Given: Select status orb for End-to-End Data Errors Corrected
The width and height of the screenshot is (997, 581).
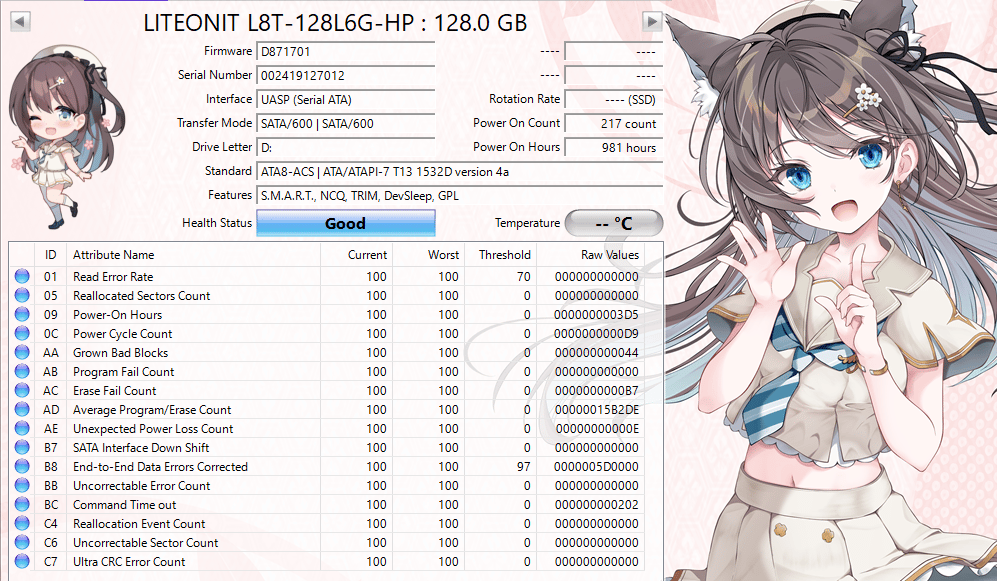Looking at the screenshot, I should click(22, 467).
